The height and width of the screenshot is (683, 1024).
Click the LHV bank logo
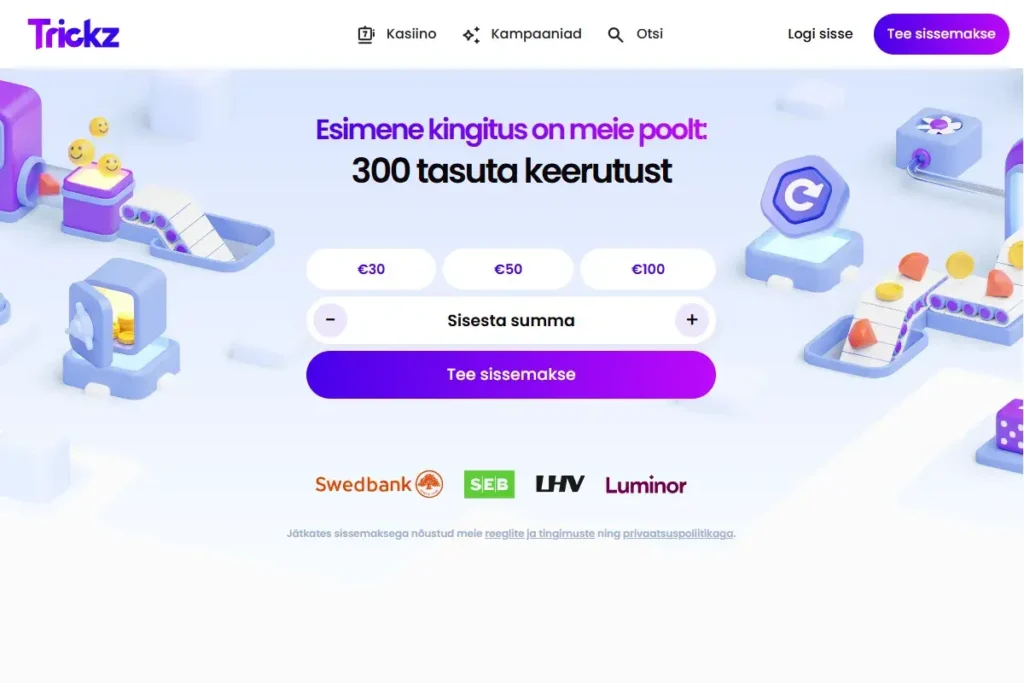560,484
